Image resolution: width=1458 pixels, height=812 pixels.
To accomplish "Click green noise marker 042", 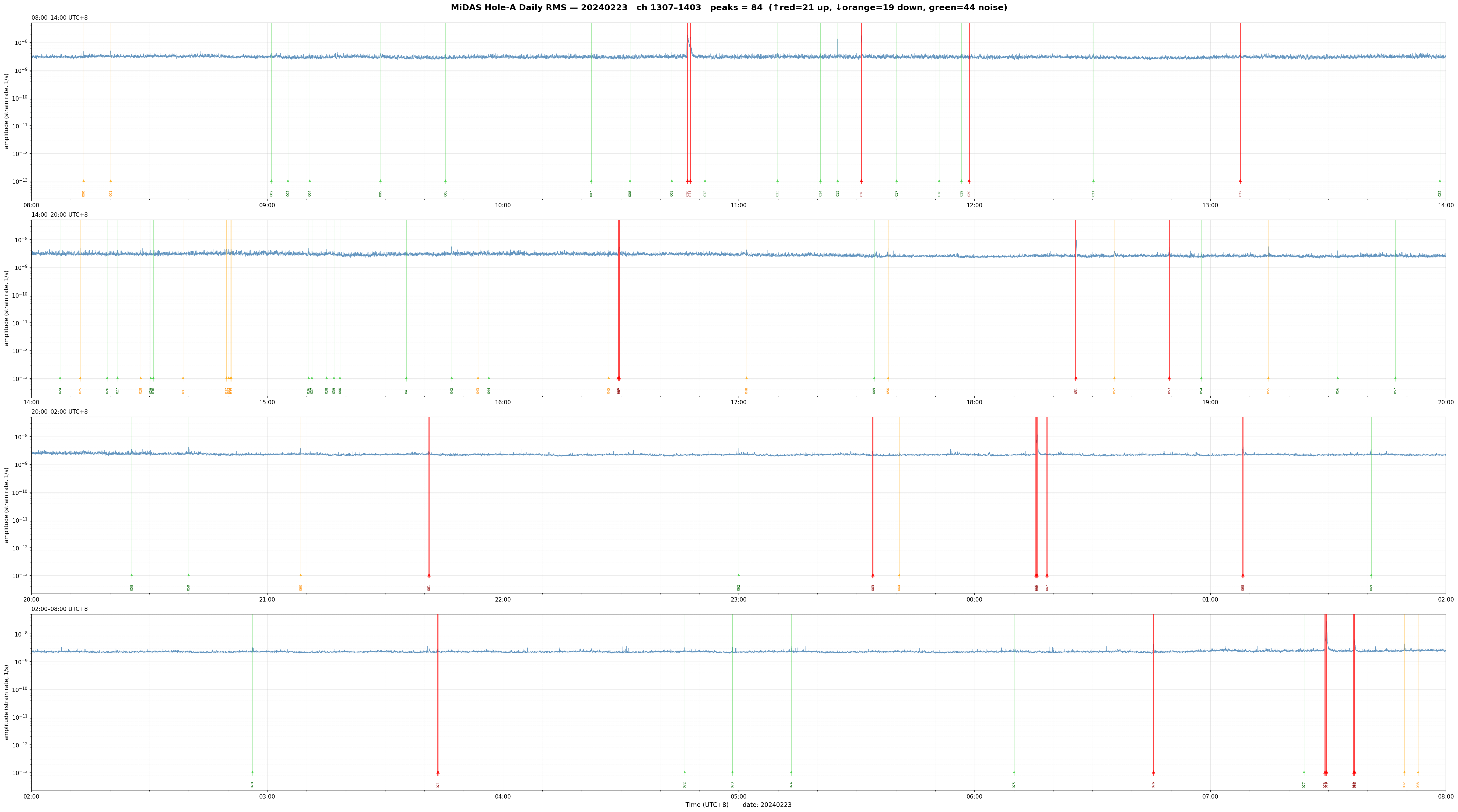I will click(452, 378).
